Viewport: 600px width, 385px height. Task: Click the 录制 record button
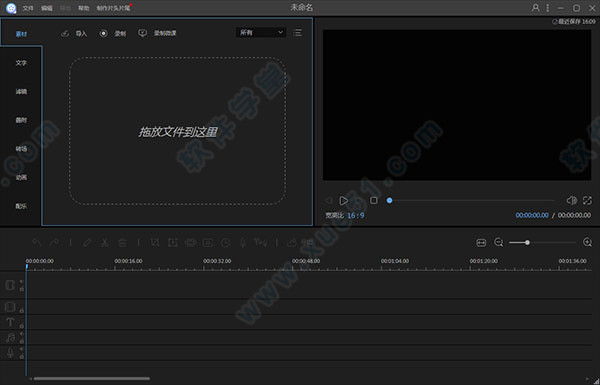point(112,34)
